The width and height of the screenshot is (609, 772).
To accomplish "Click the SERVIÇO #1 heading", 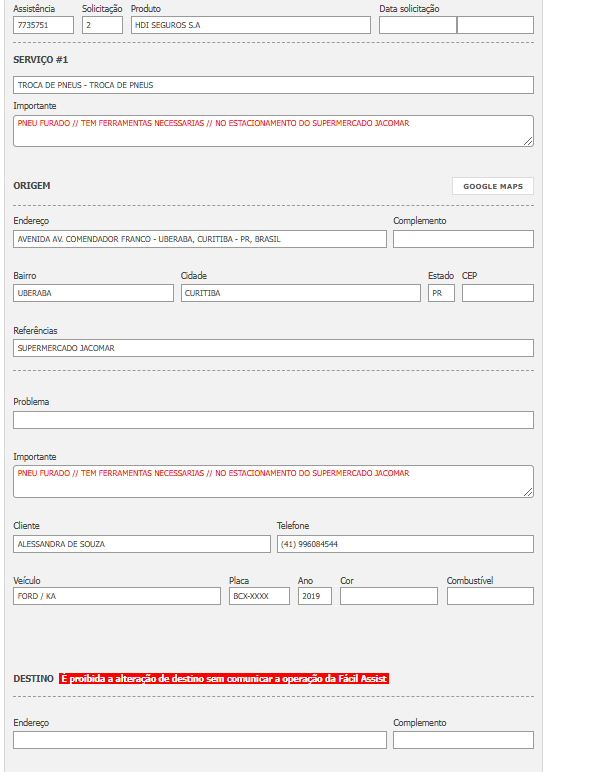I will tap(40, 60).
